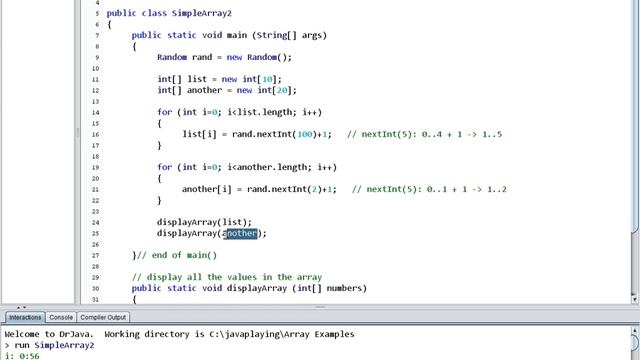The height and width of the screenshot is (360, 640).
Task: Click the Interactions pane scrollbar thumb
Action: 635,342
